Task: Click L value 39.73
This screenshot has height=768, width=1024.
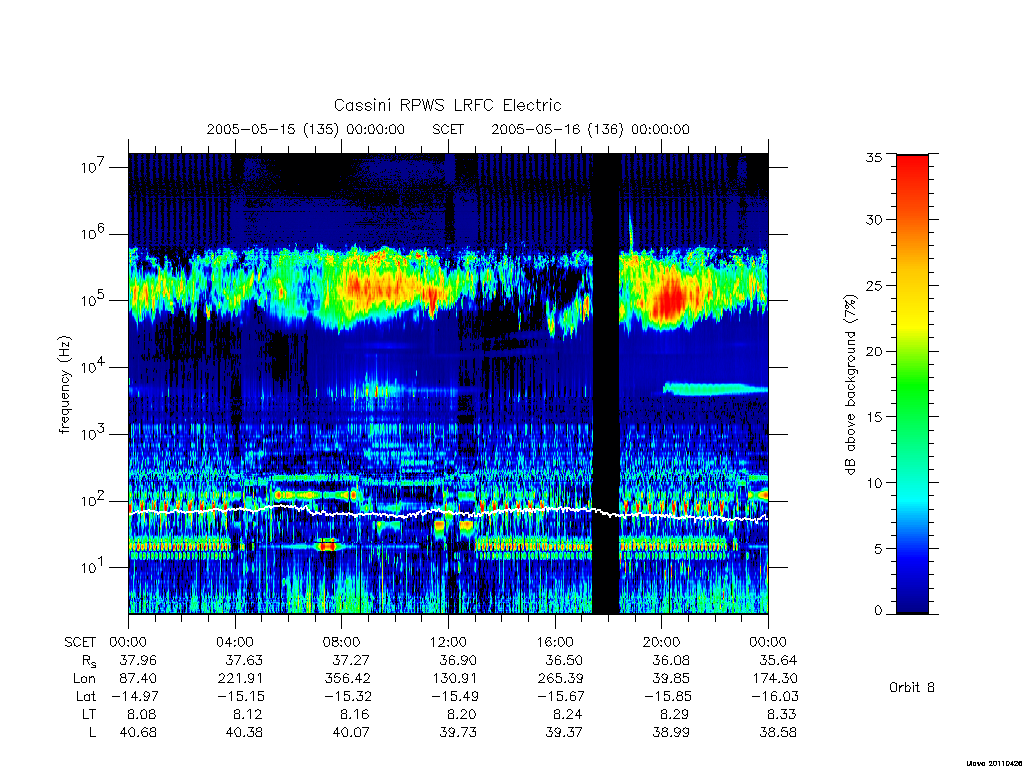Action: (458, 733)
